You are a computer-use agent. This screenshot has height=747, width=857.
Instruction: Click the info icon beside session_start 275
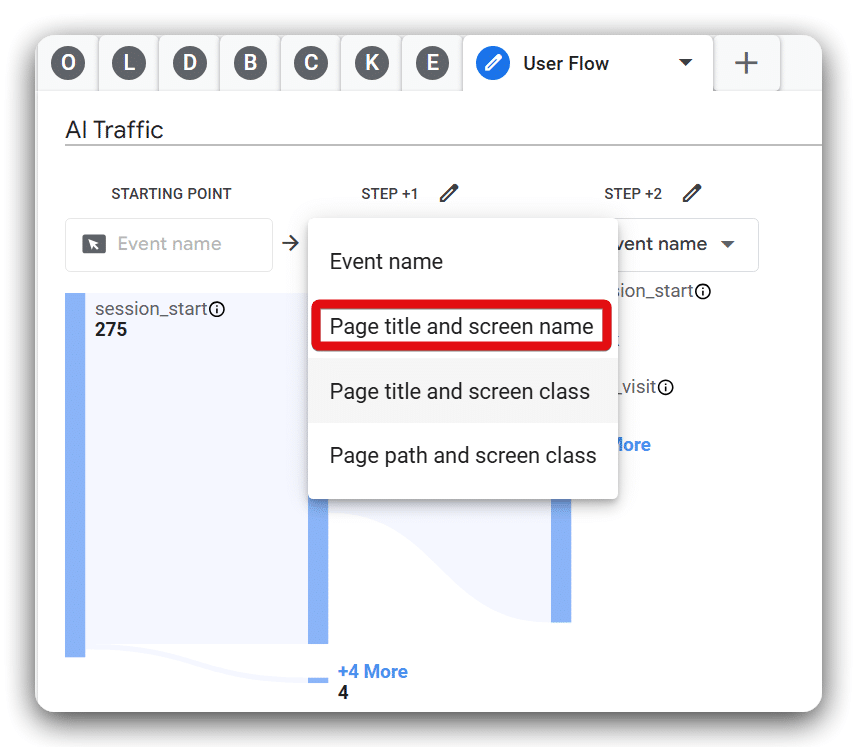click(x=217, y=309)
